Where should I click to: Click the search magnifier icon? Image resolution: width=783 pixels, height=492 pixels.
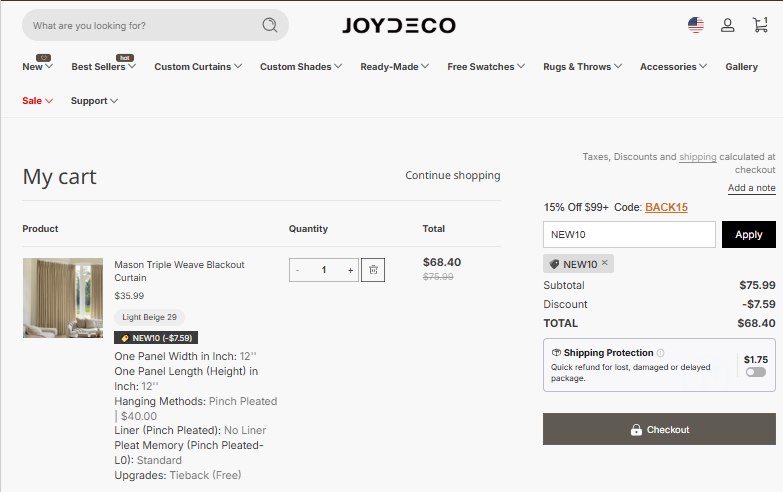pyautogui.click(x=270, y=25)
